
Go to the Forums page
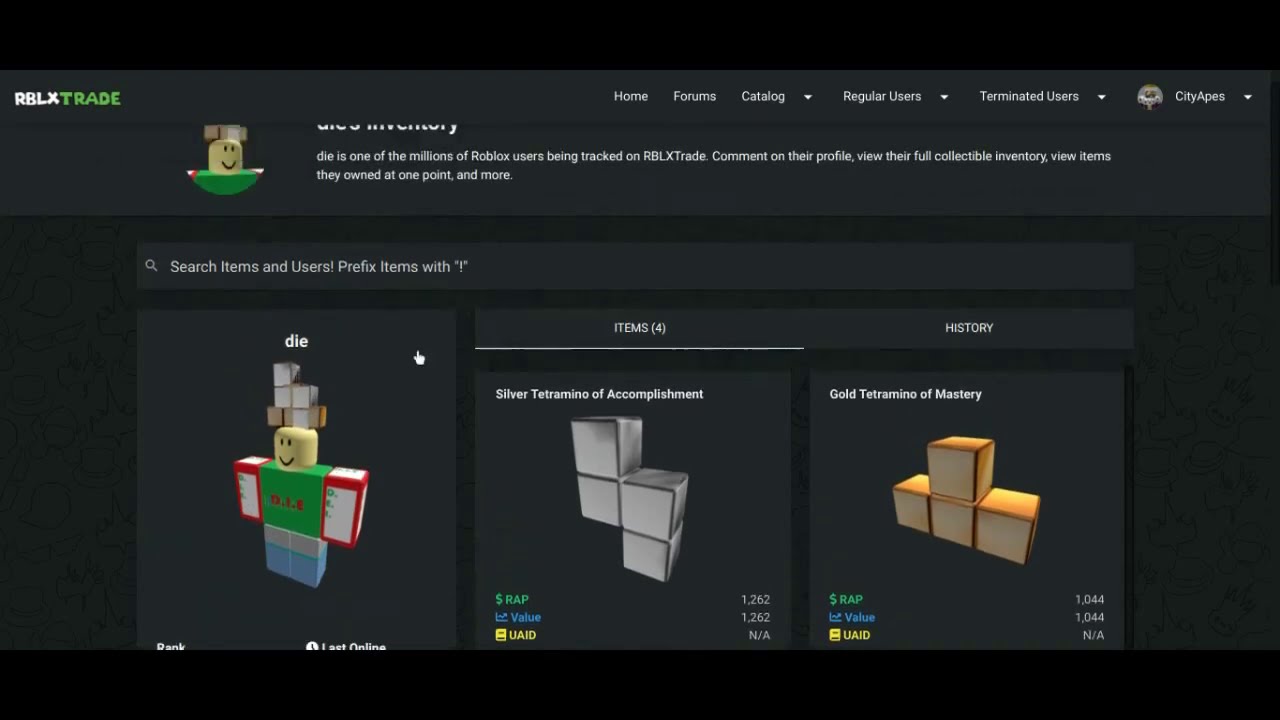tap(694, 96)
